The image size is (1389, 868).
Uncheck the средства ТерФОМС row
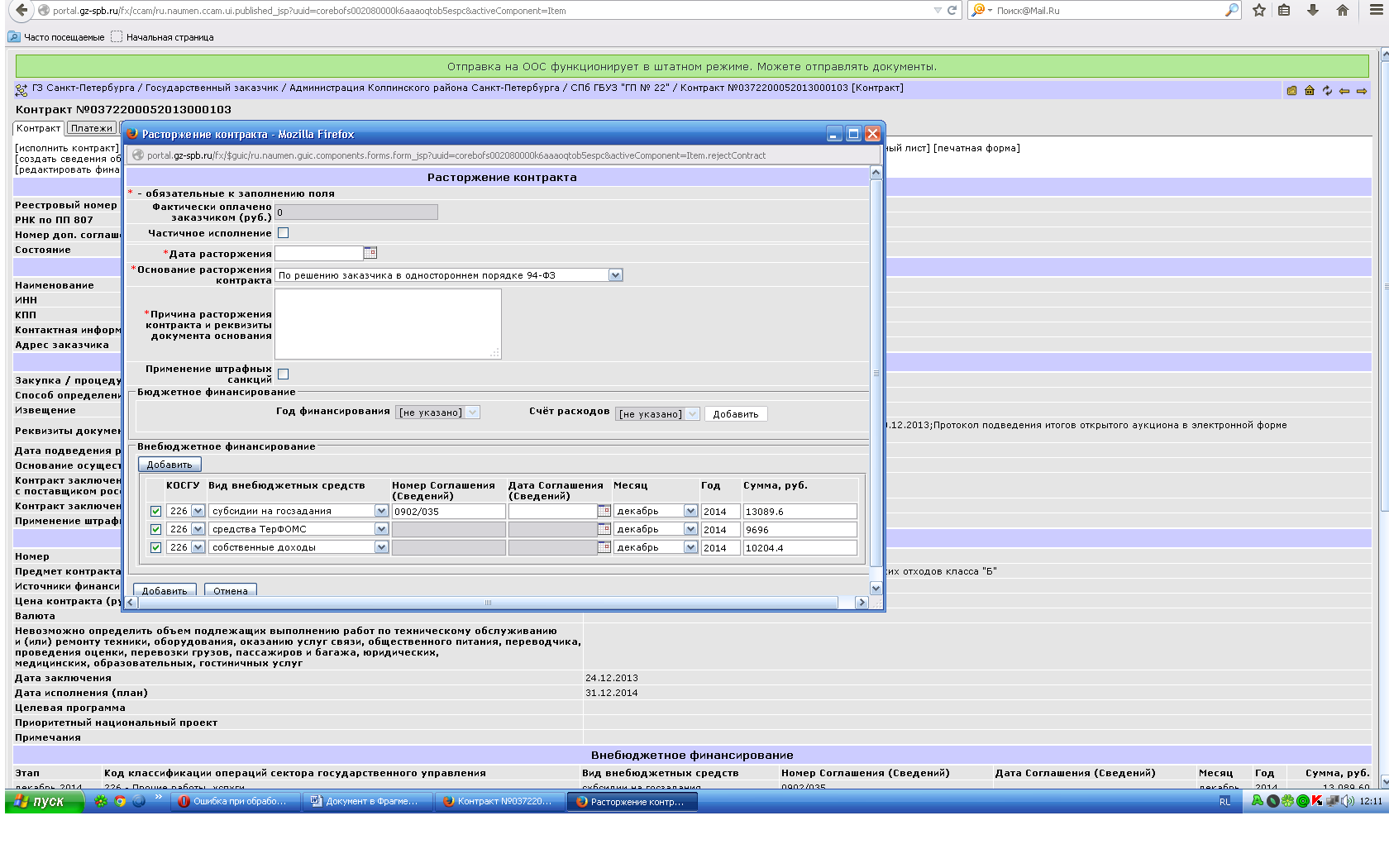[x=155, y=529]
